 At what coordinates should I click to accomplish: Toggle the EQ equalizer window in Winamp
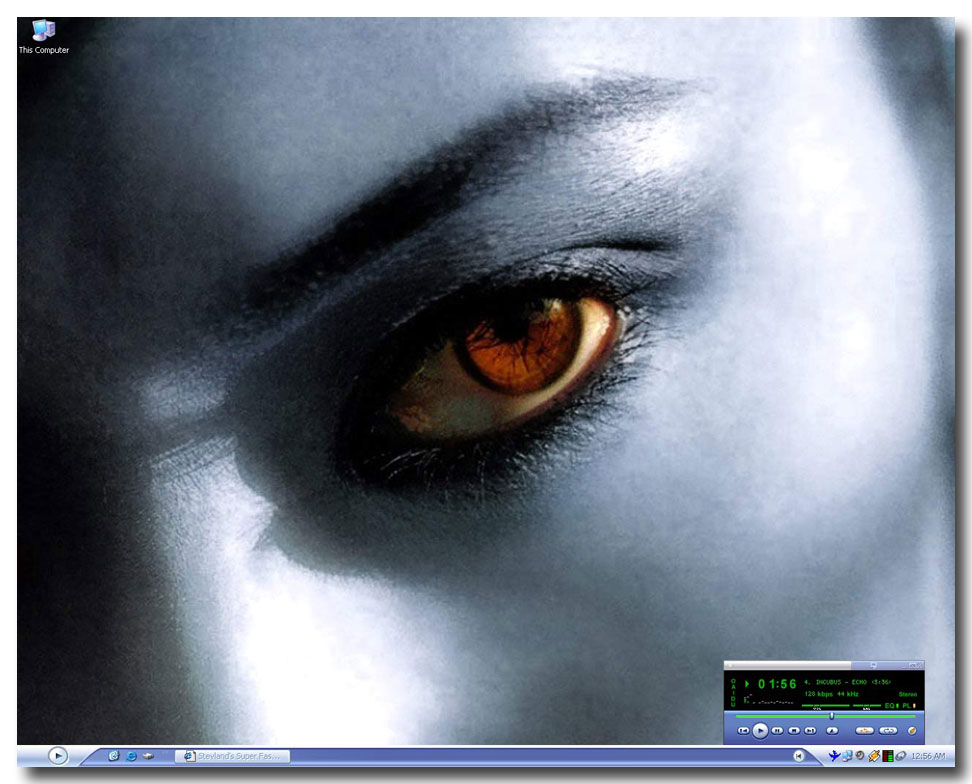tap(891, 705)
